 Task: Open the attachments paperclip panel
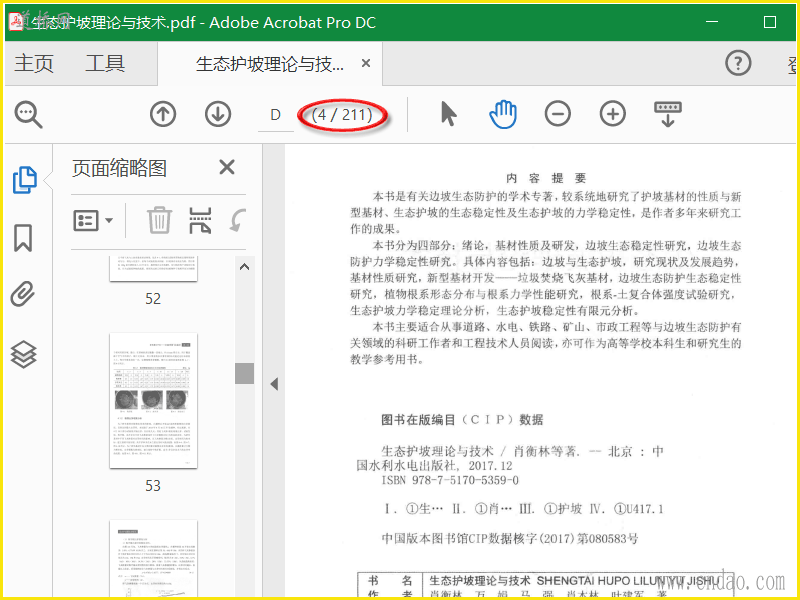23,294
